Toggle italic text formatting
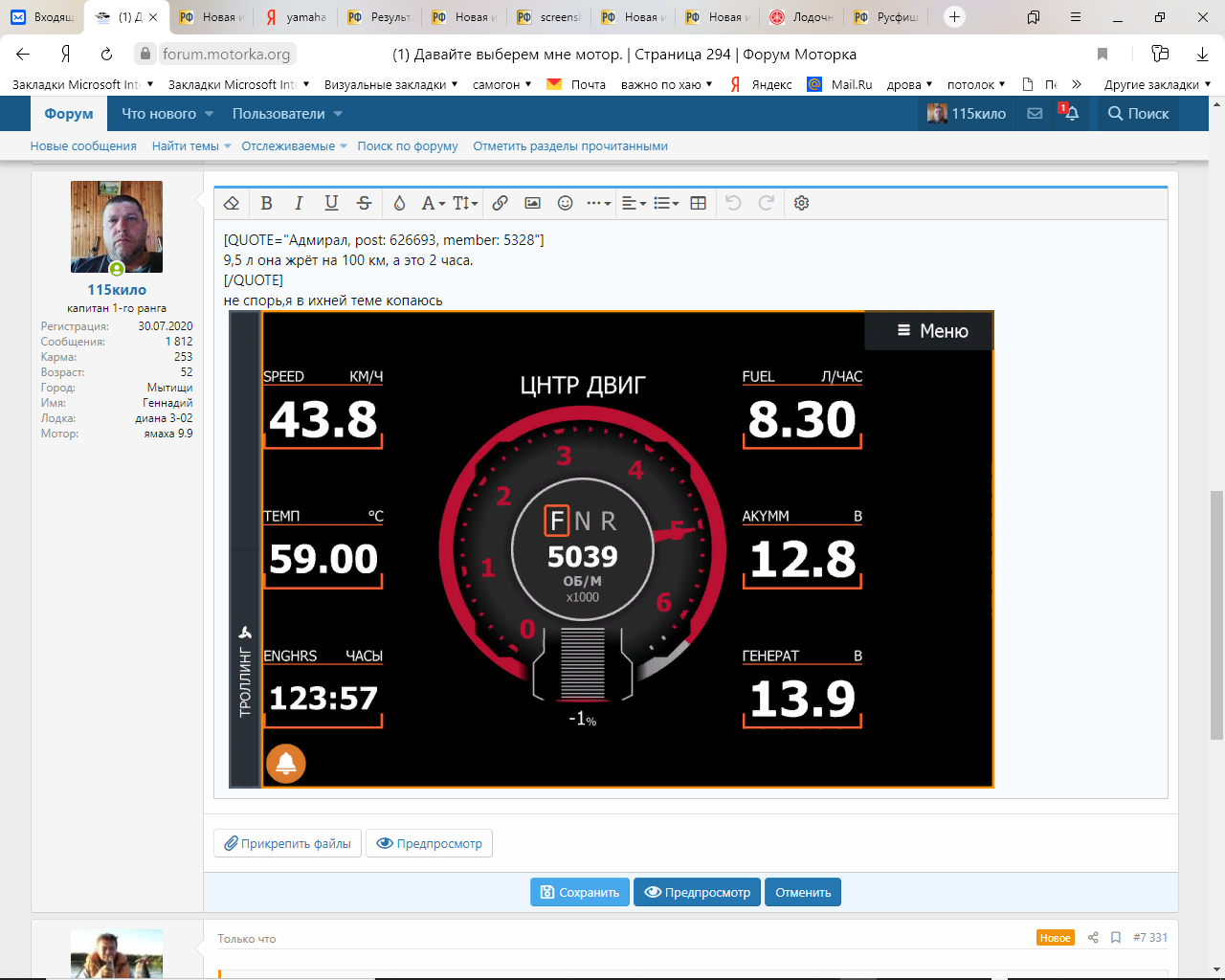This screenshot has width=1225, height=980. [299, 203]
